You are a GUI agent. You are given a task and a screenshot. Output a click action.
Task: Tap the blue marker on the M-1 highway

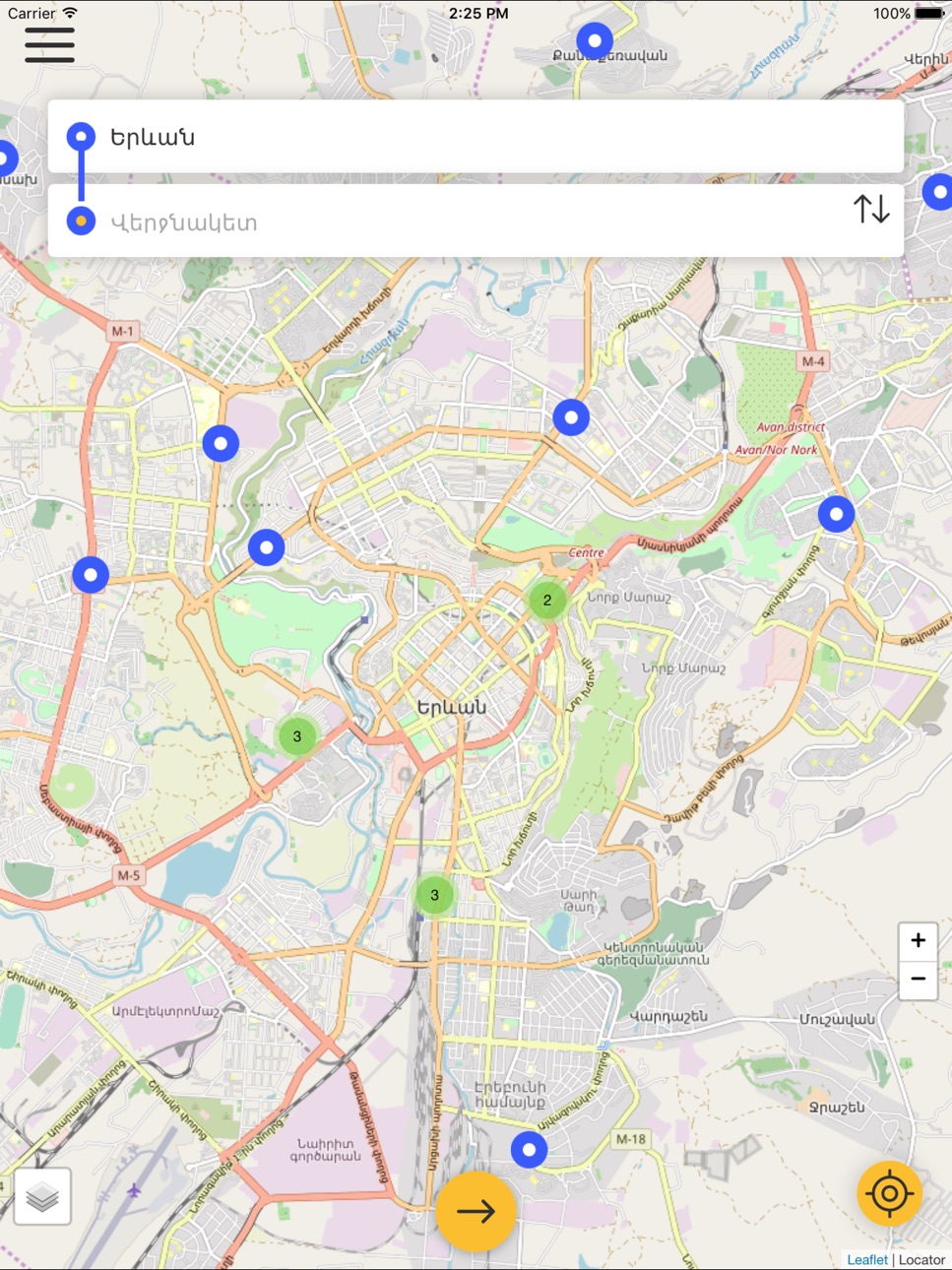[x=91, y=574]
